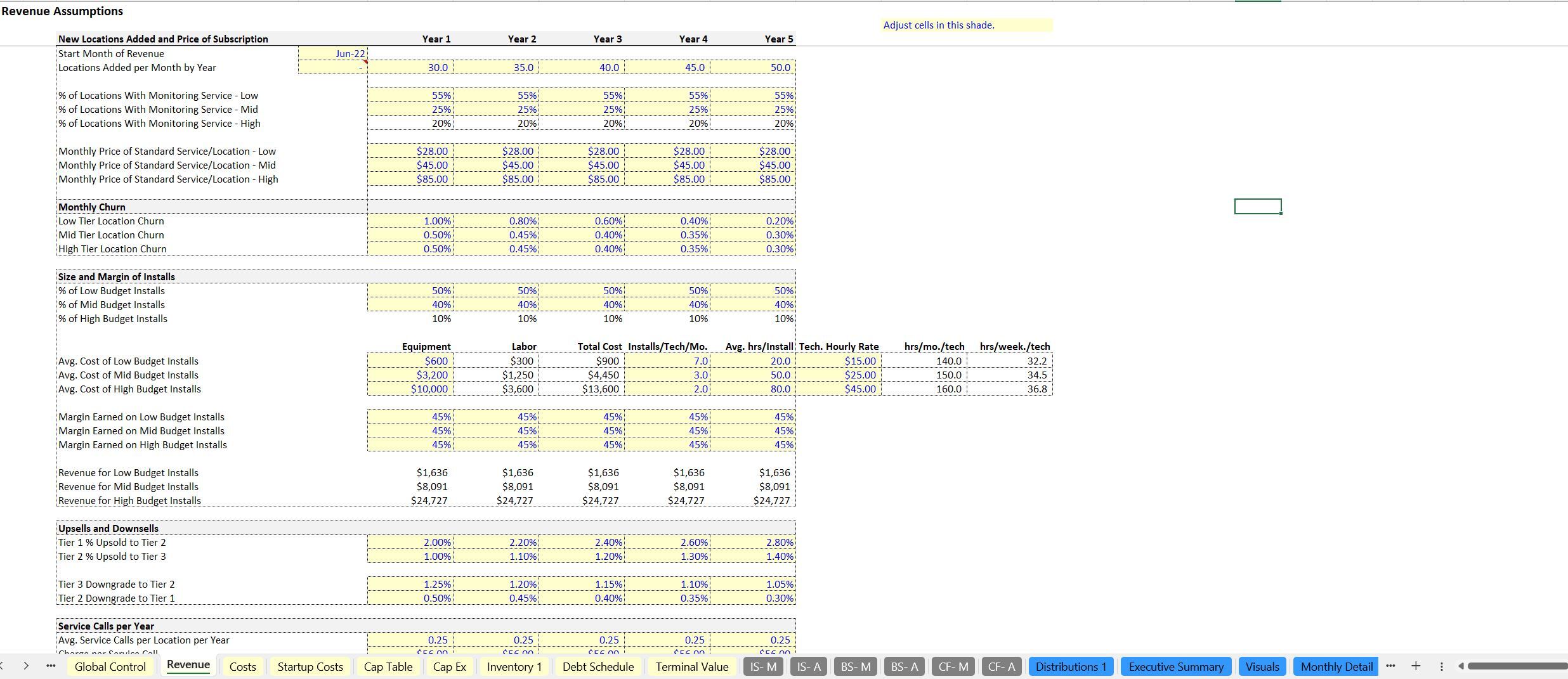1568x679 pixels.
Task: Select Year 5 Tier 2 upsold 1.40%
Action: (x=753, y=556)
